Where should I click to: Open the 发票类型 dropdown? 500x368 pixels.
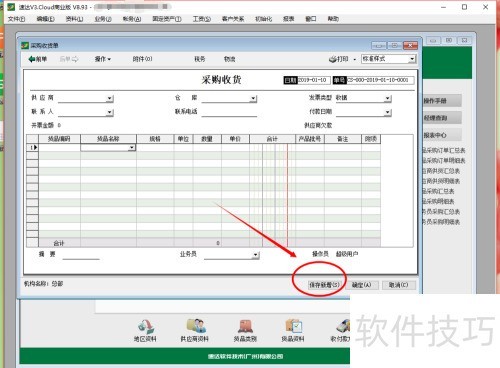point(387,98)
